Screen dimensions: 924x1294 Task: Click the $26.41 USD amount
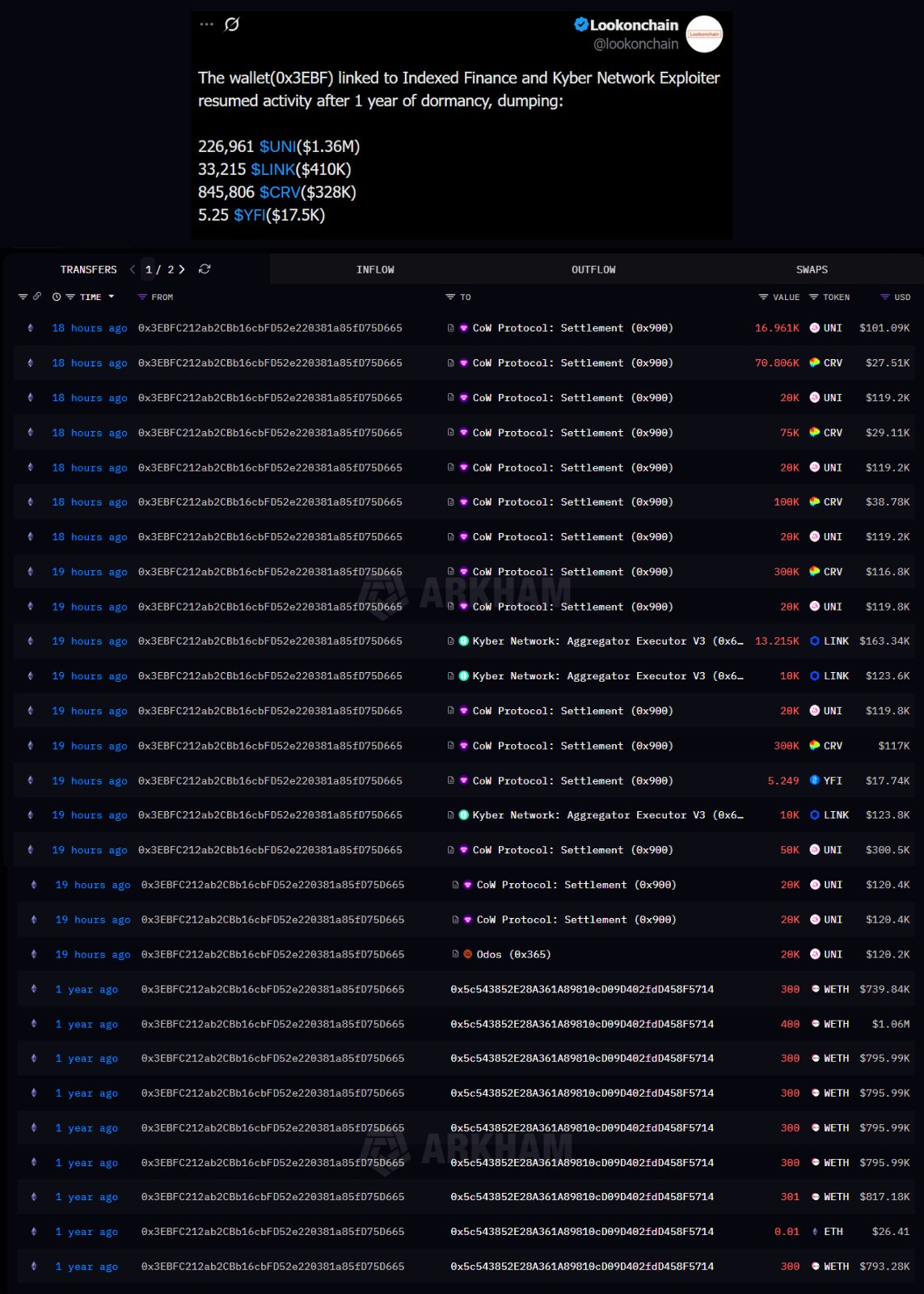(x=891, y=1231)
